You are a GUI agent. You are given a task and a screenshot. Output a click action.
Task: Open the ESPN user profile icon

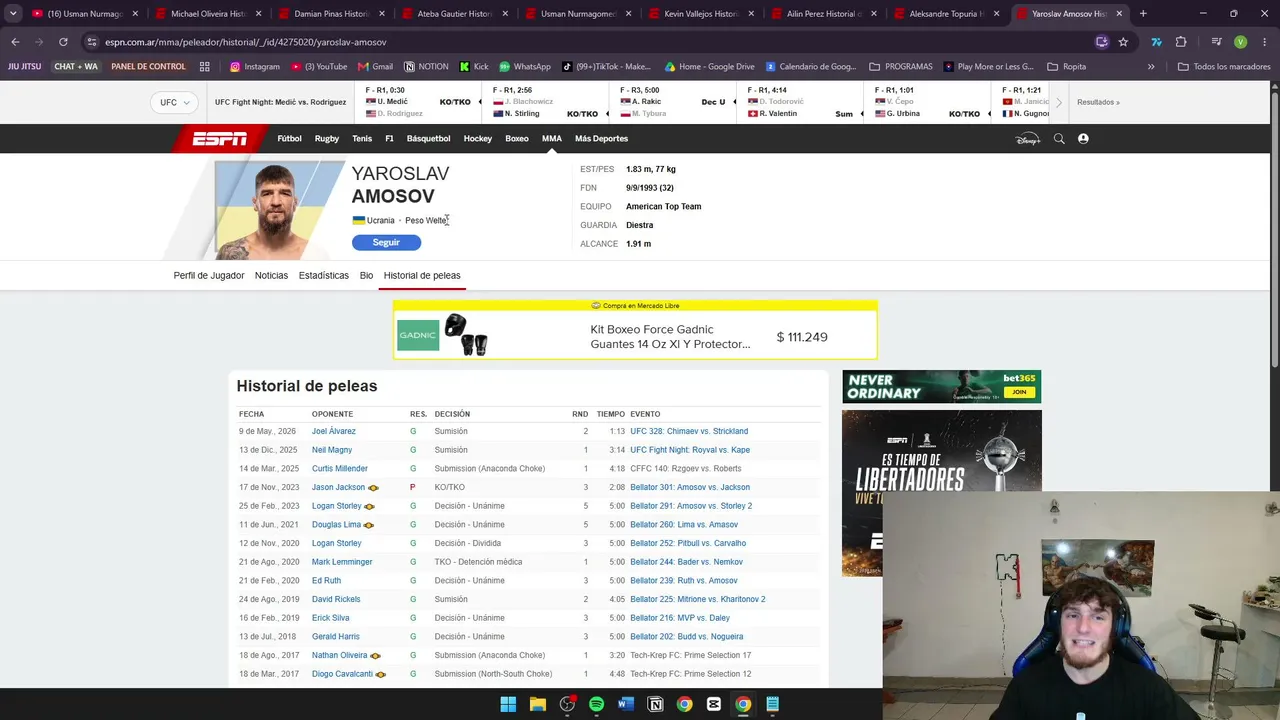tap(1083, 139)
